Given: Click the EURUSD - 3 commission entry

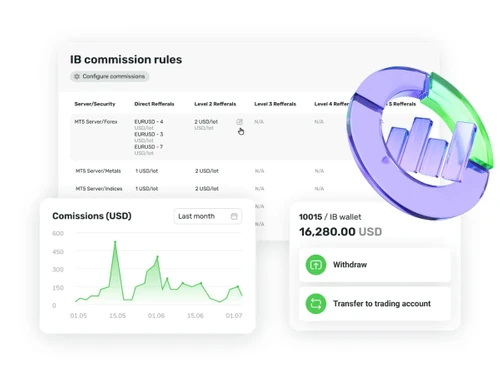Looking at the screenshot, I should pyautogui.click(x=149, y=134).
